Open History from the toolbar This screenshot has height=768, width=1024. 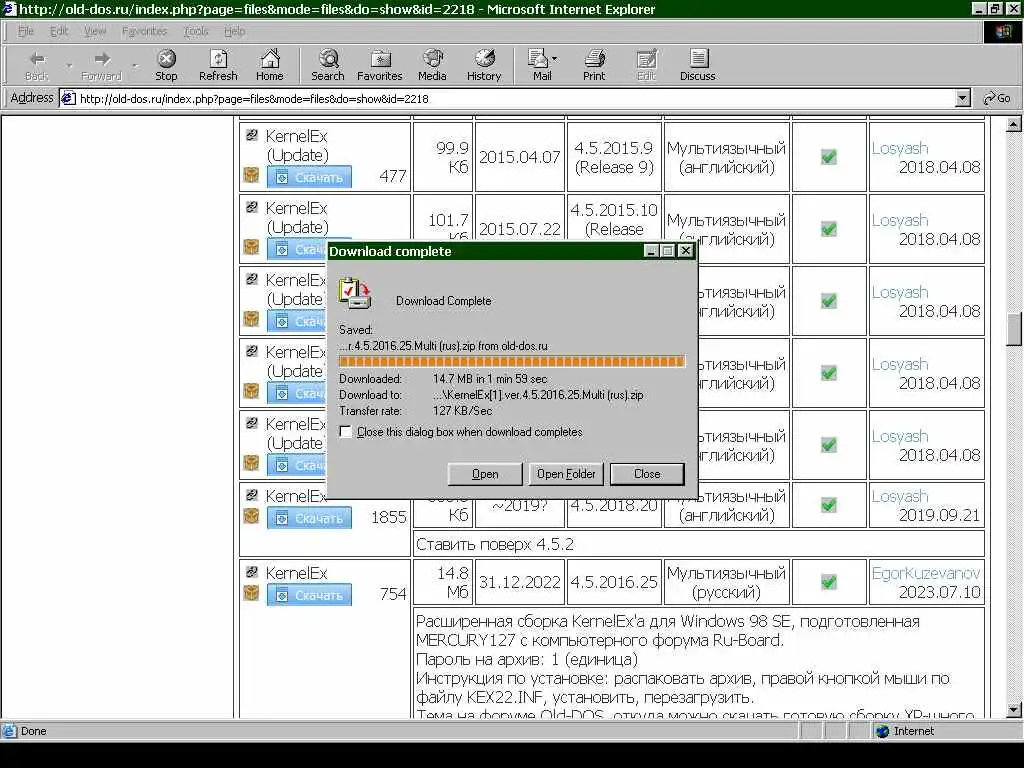(484, 65)
